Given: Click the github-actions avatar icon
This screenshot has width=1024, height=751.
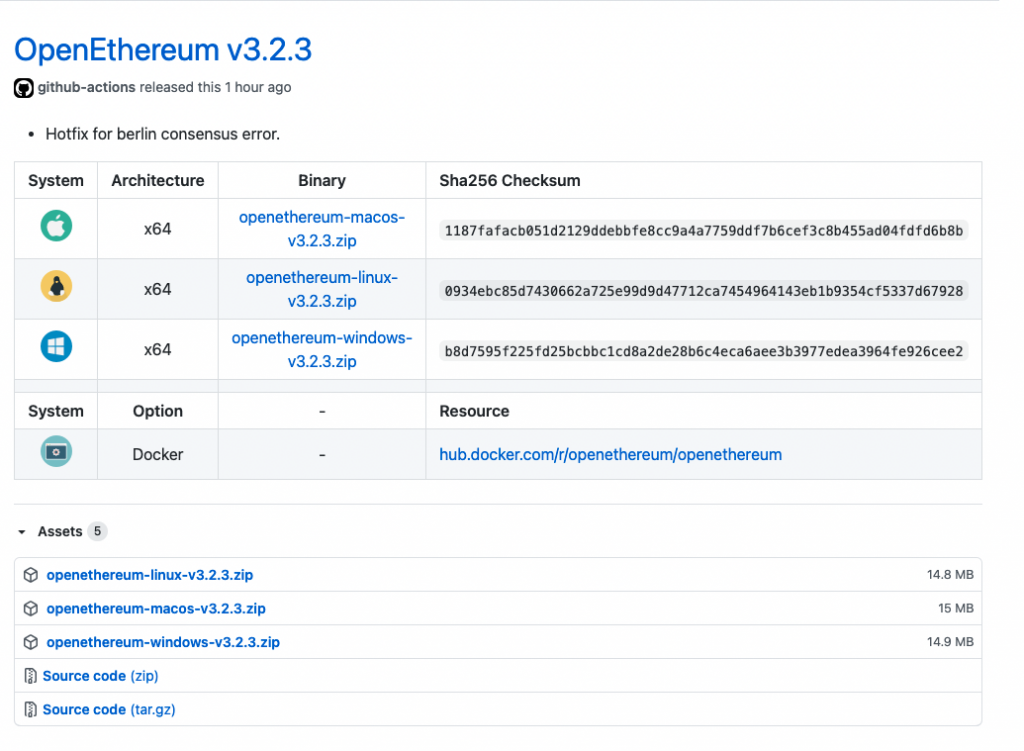Looking at the screenshot, I should click(x=23, y=88).
